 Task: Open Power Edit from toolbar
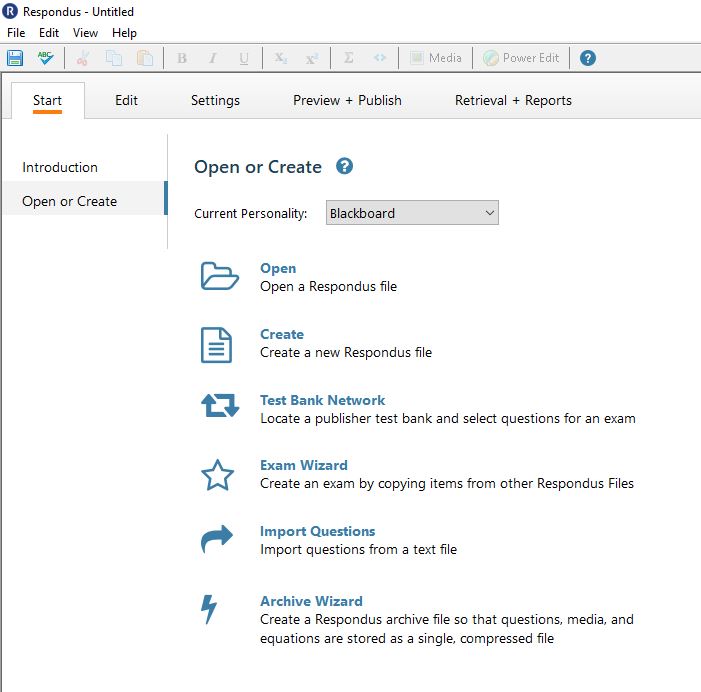(521, 58)
